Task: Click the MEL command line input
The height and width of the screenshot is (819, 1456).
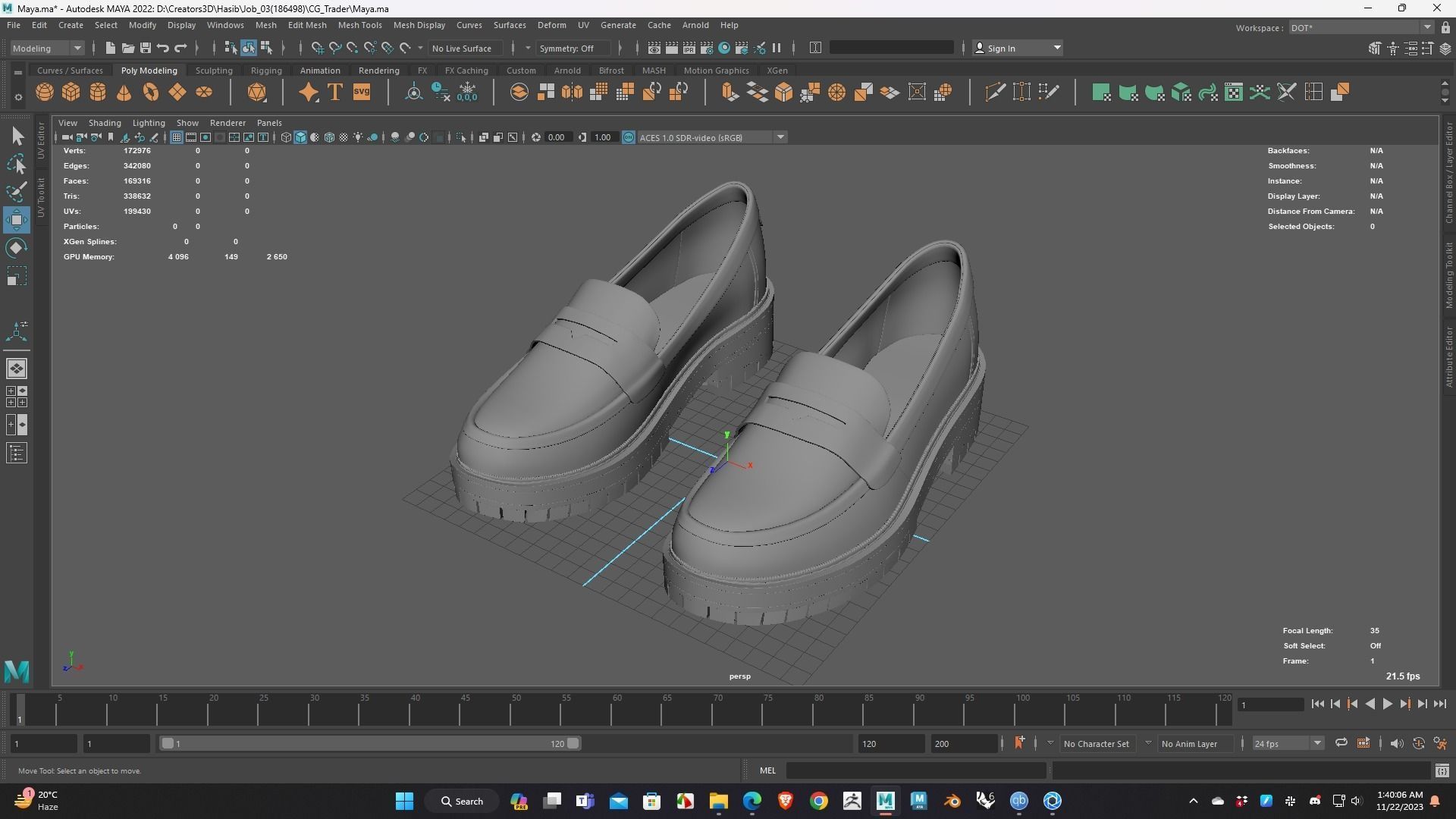Action: 916,770
